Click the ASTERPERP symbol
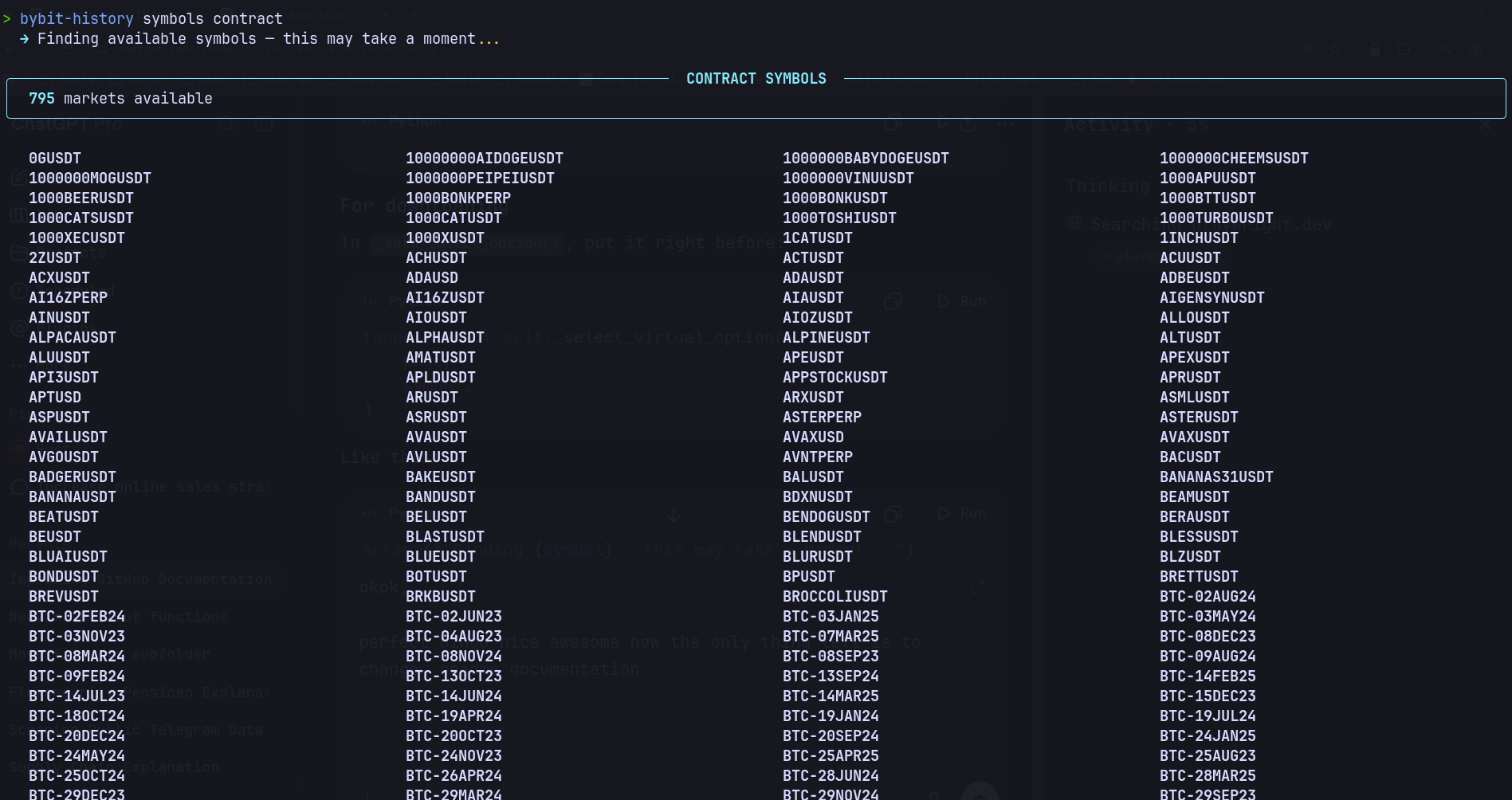The height and width of the screenshot is (800, 1512). click(x=822, y=418)
